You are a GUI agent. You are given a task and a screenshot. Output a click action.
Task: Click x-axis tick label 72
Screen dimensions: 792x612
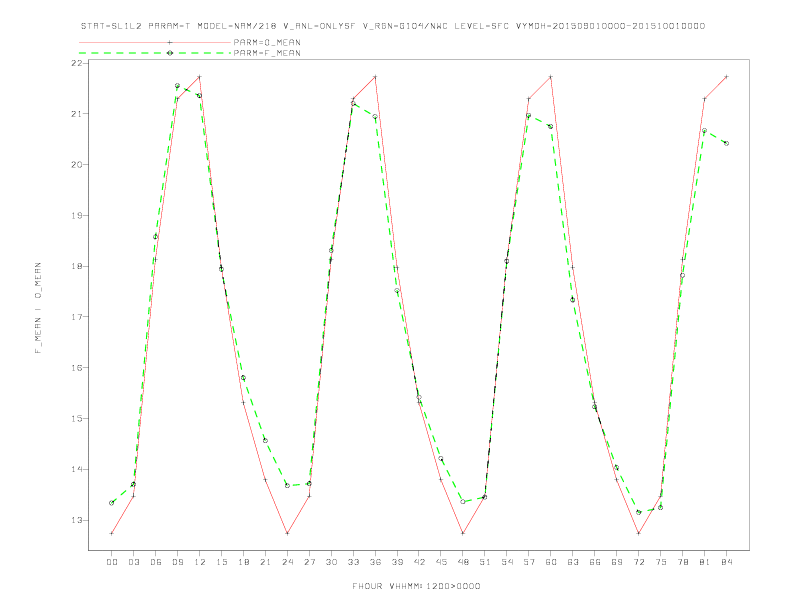(x=639, y=562)
